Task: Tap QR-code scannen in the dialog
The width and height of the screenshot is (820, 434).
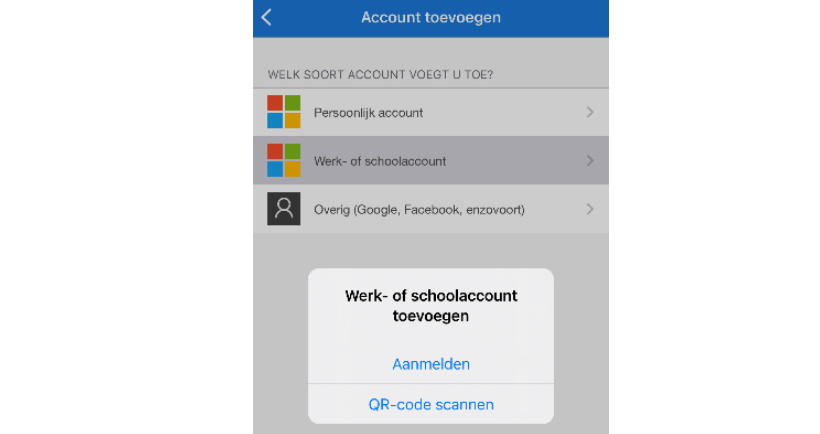Action: point(431,404)
